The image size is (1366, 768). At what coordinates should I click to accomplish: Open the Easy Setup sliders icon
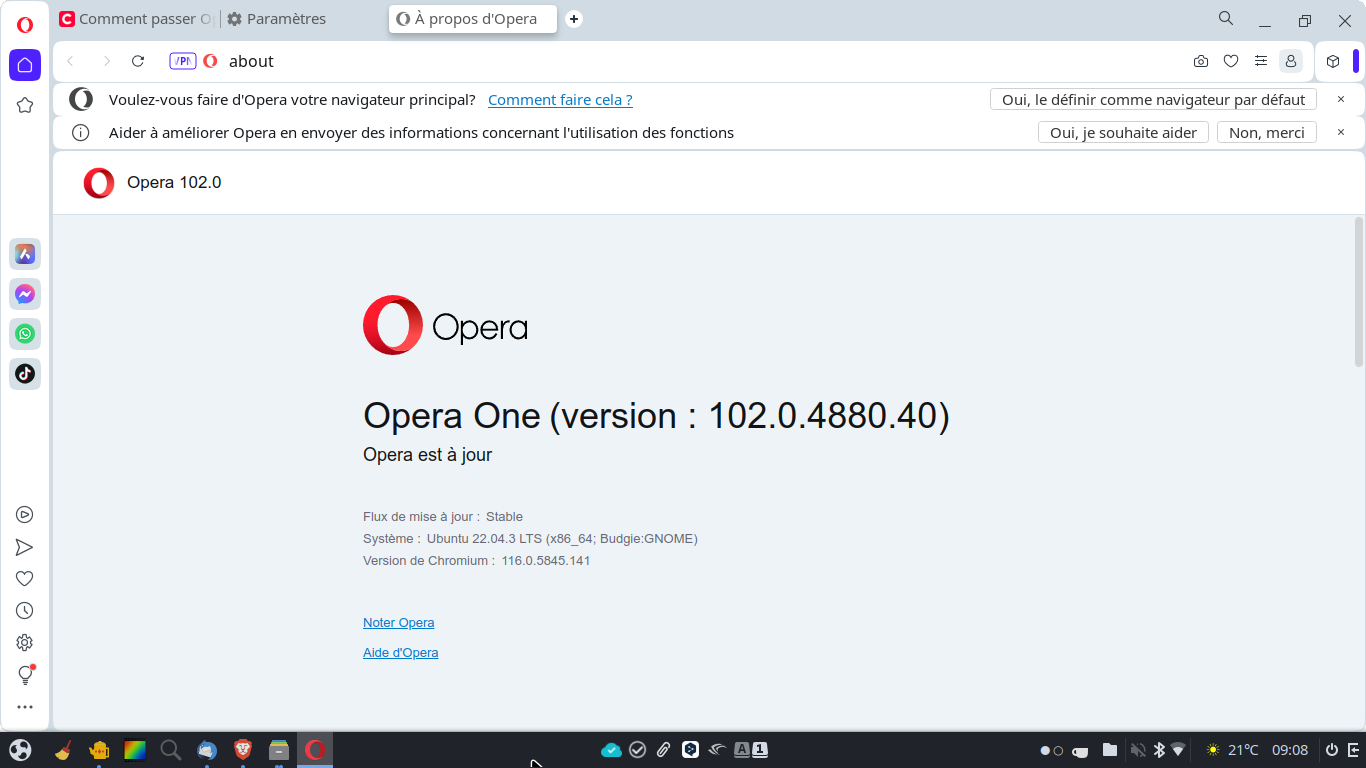point(1261,61)
